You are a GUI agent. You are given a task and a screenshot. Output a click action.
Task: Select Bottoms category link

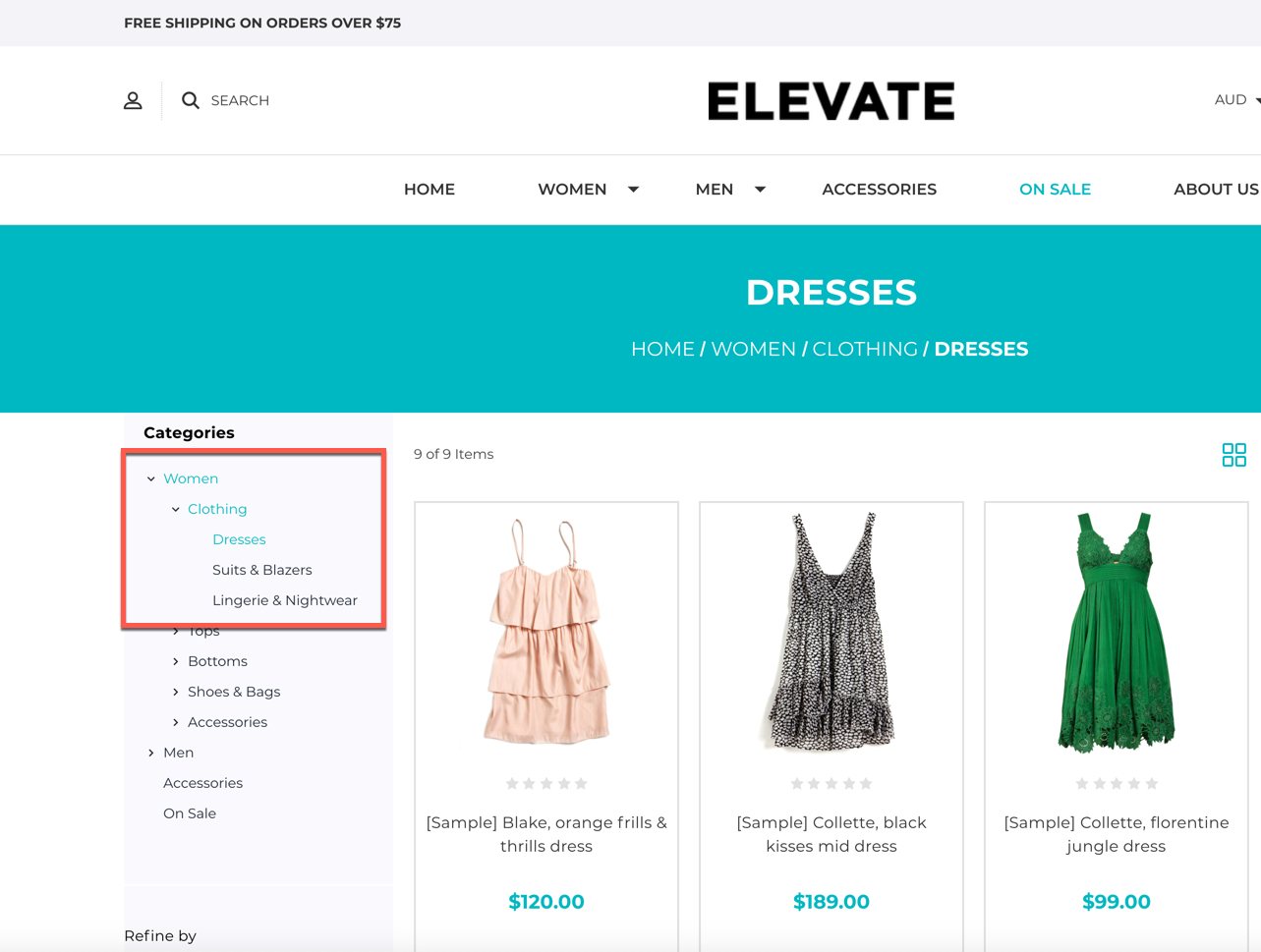217,661
